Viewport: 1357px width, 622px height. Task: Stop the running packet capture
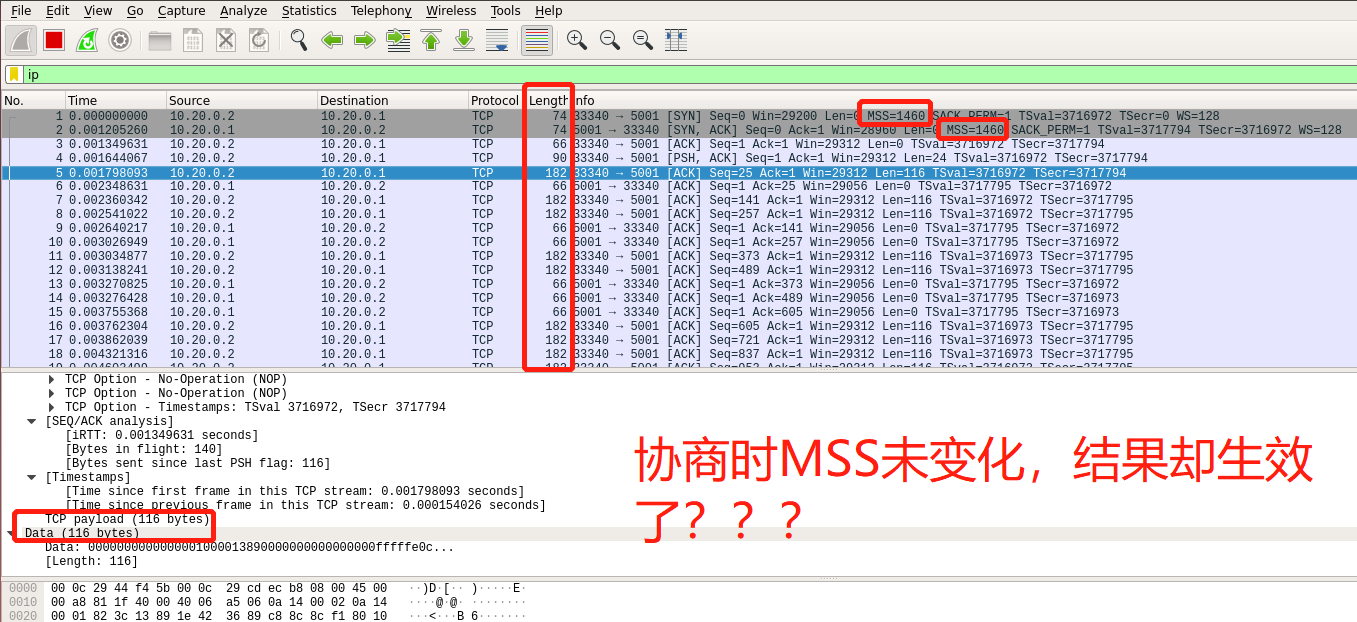(52, 40)
